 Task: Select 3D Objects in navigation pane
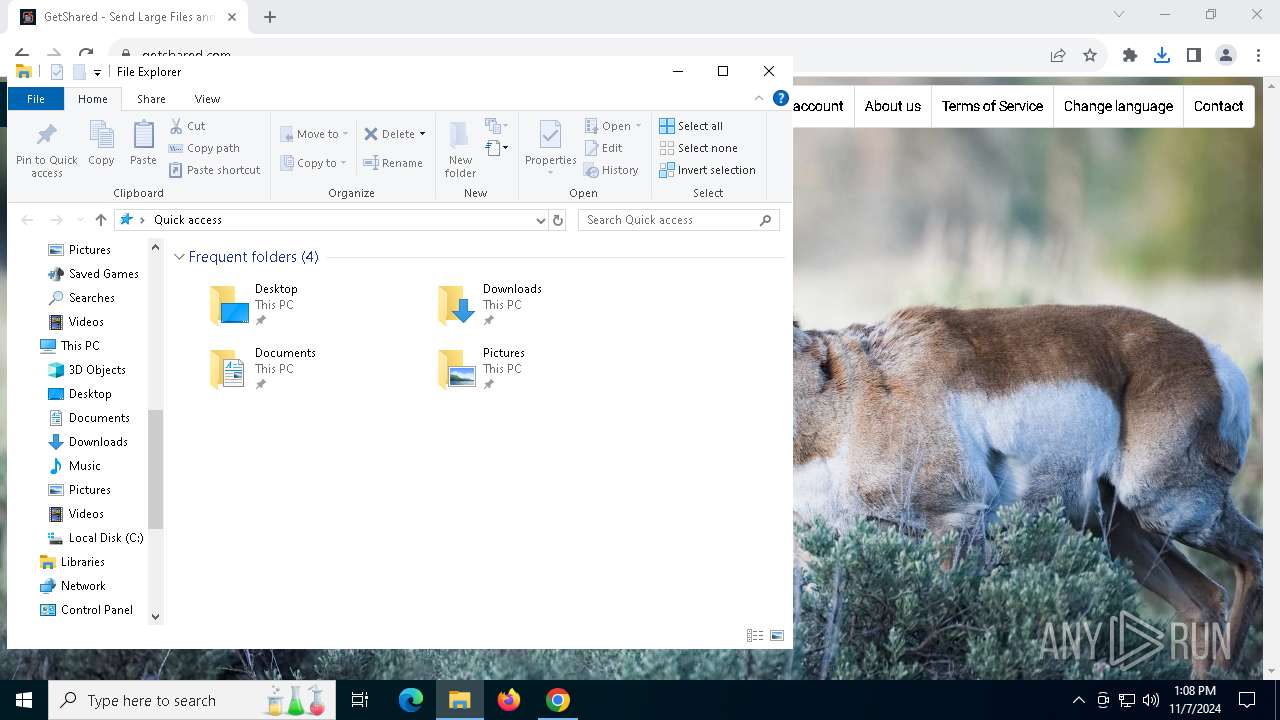click(97, 370)
